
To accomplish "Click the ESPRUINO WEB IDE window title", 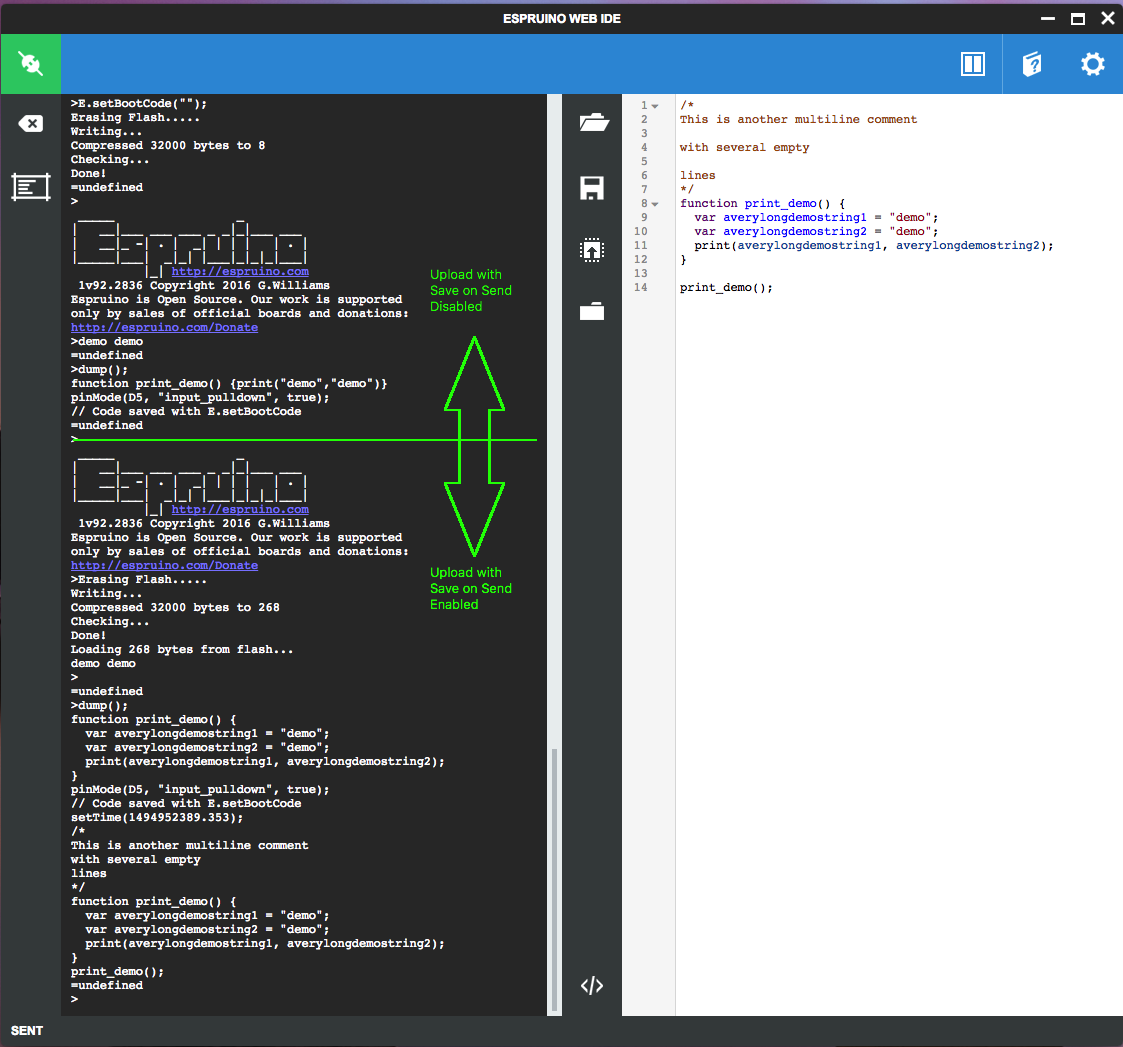I will tap(562, 19).
